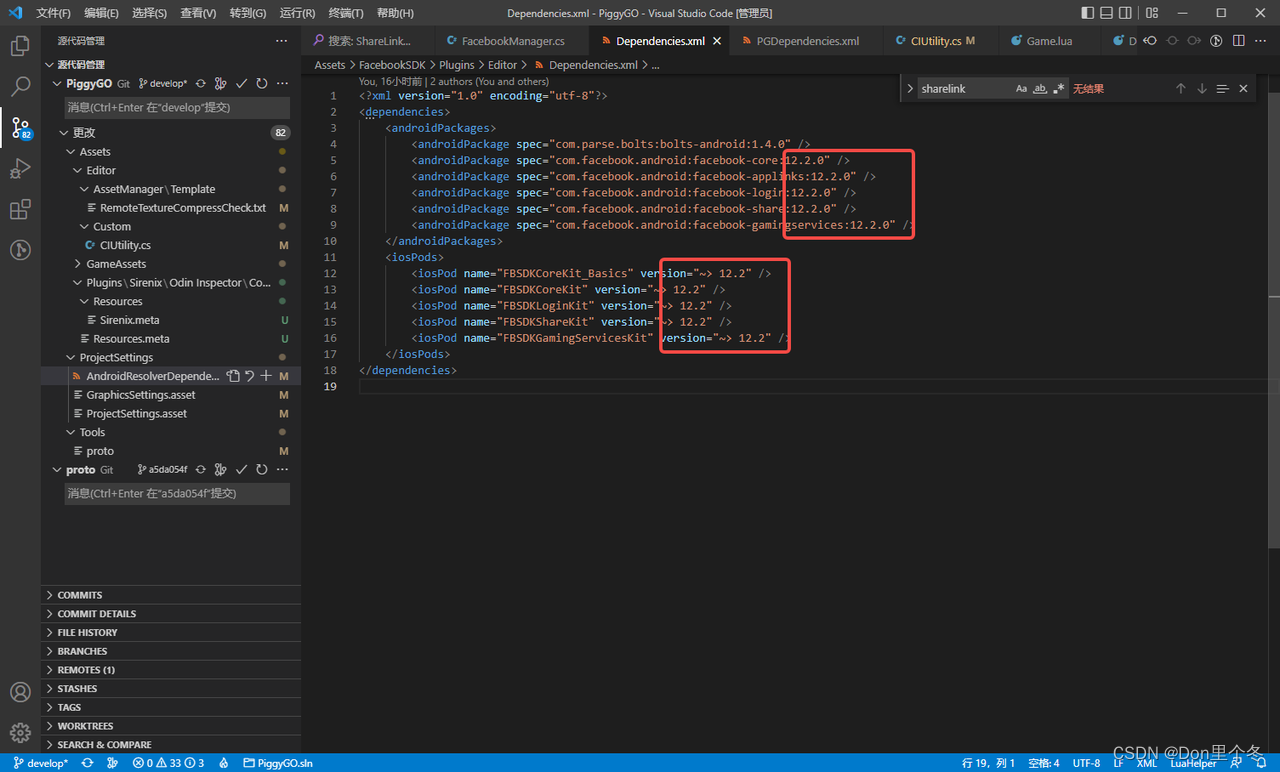Screen dimensions: 1280x772
Task: Open Source Control view with 82 badge
Action: pos(20,128)
